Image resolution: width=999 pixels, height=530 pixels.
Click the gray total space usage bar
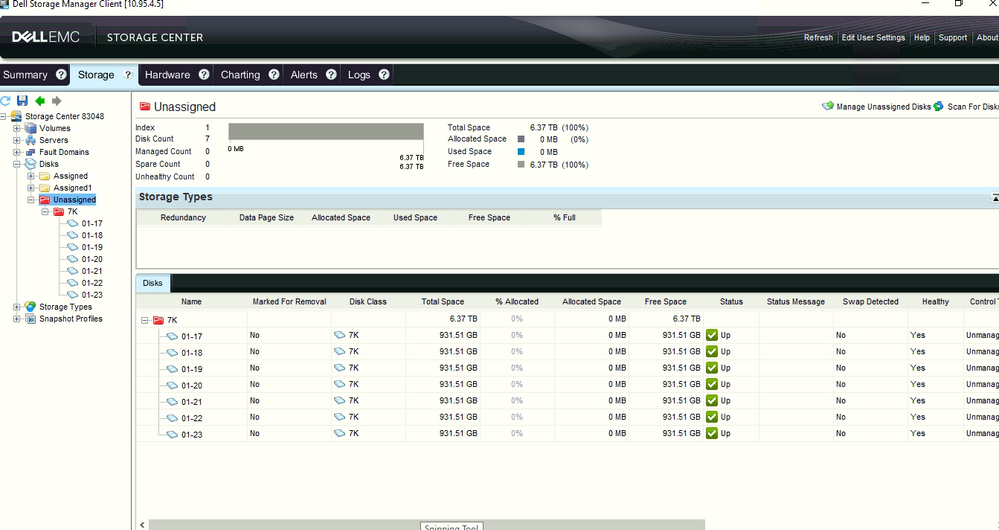(326, 132)
